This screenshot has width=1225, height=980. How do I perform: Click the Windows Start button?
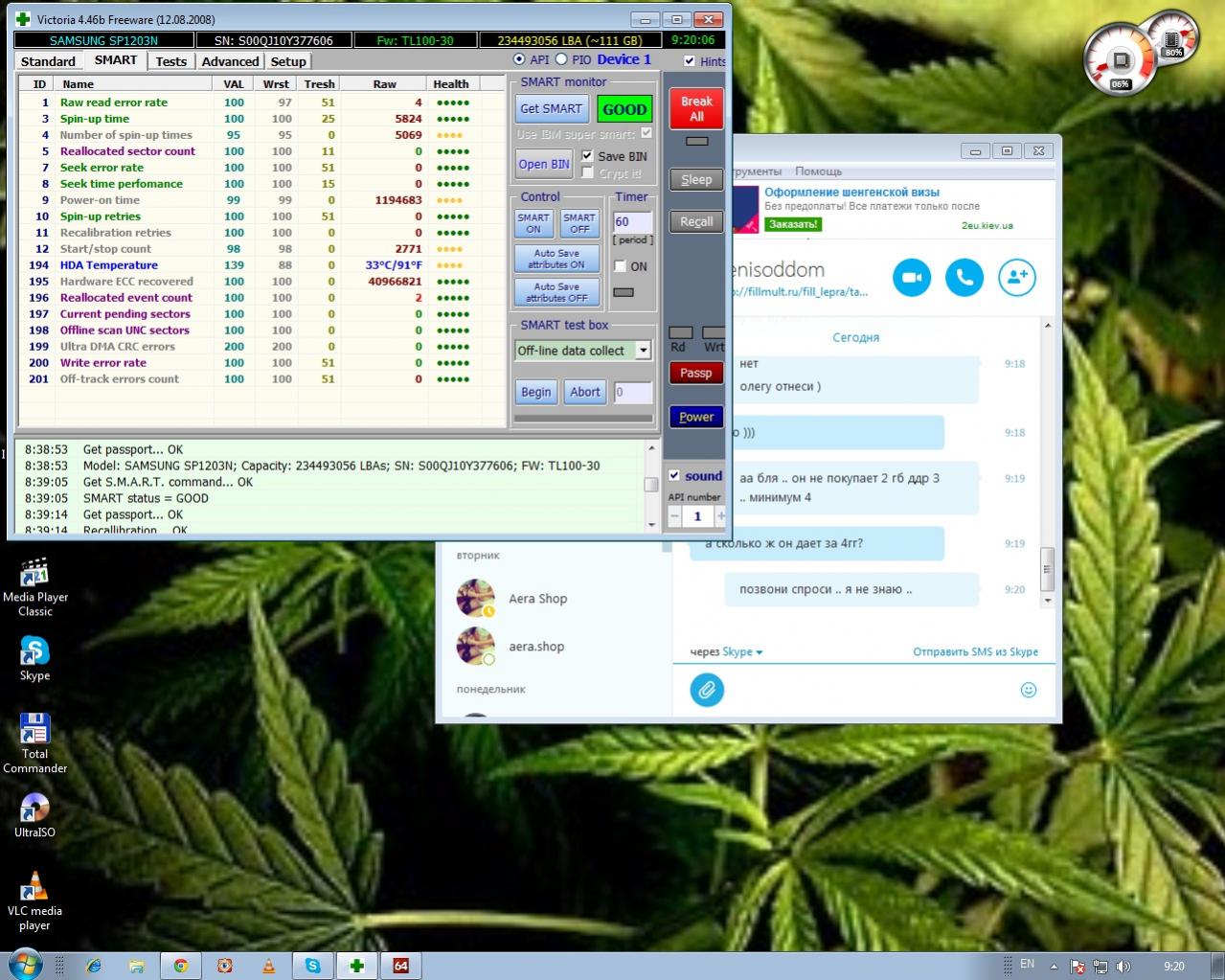[24, 966]
